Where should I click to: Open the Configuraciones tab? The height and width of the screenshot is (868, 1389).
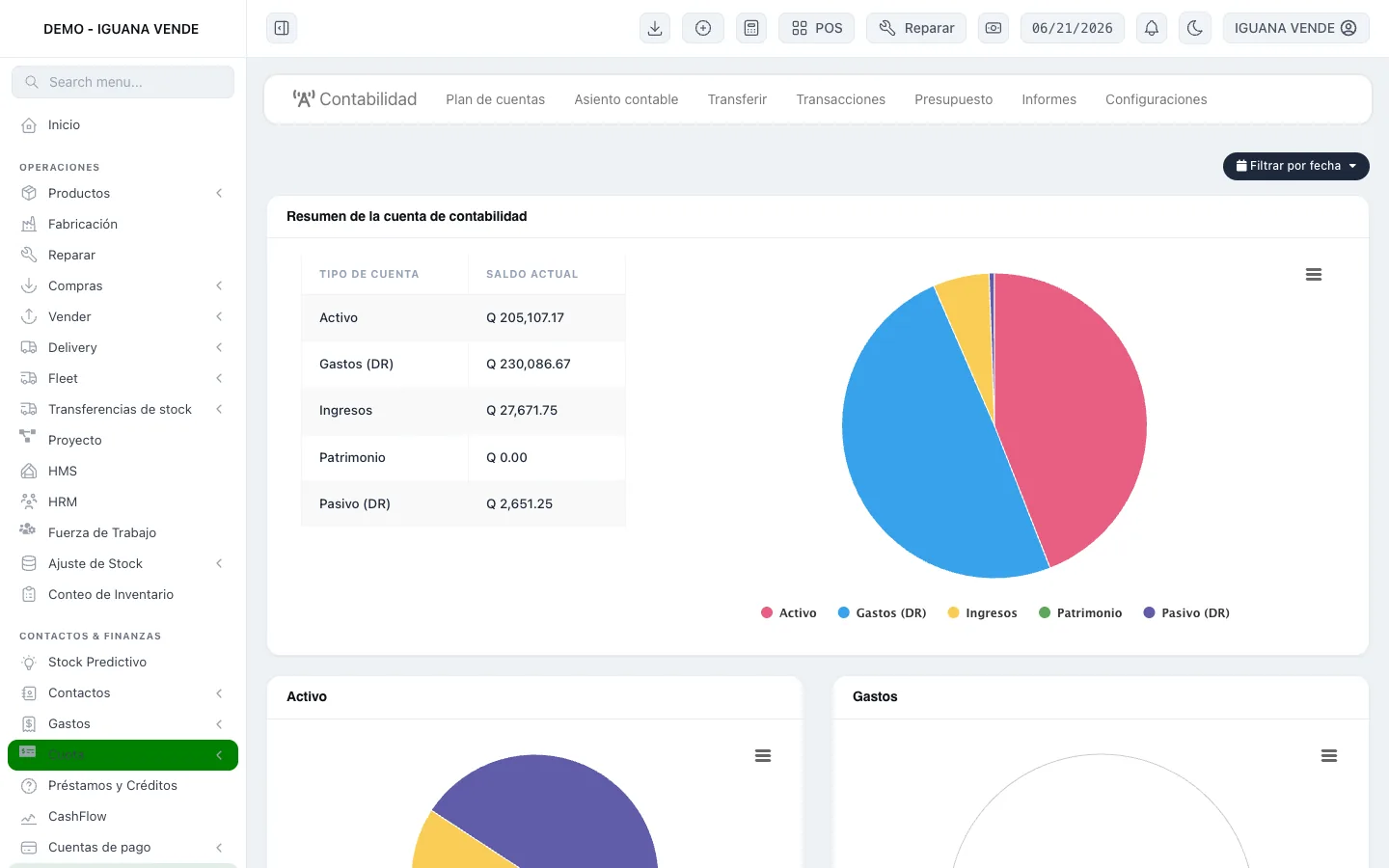(x=1156, y=99)
